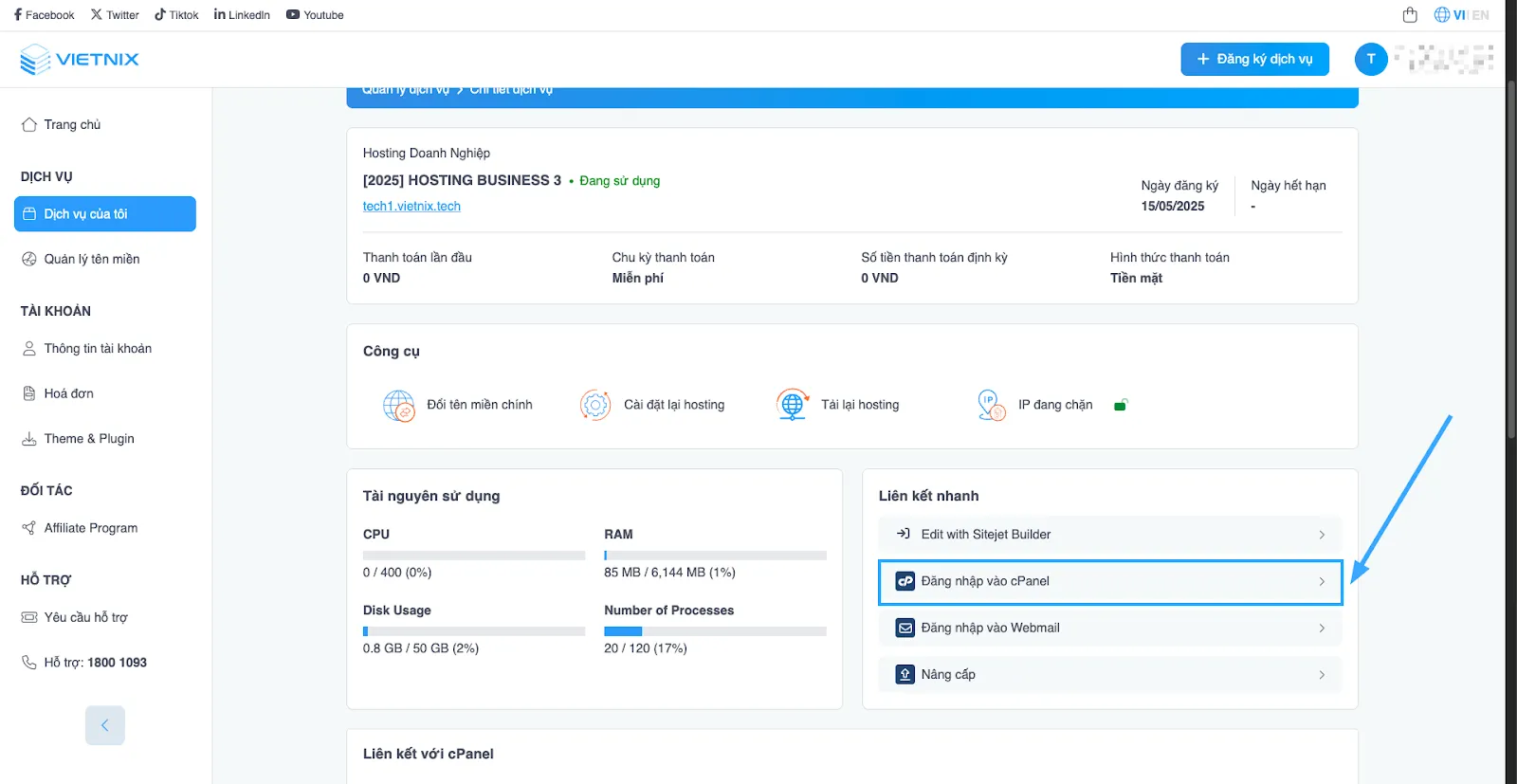The width and height of the screenshot is (1517, 784).
Task: Click chevron on Sitejet Builder row
Action: coord(1322,535)
